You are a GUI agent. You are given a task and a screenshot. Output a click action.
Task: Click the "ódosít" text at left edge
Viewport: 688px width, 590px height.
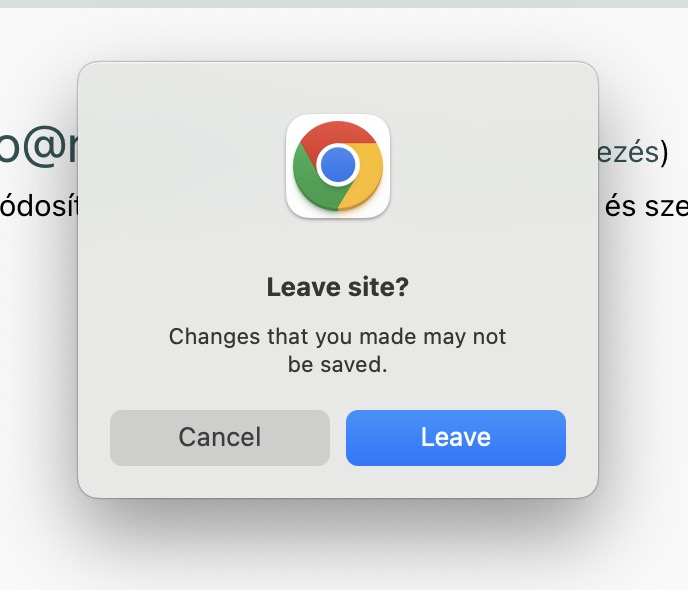pos(39,206)
